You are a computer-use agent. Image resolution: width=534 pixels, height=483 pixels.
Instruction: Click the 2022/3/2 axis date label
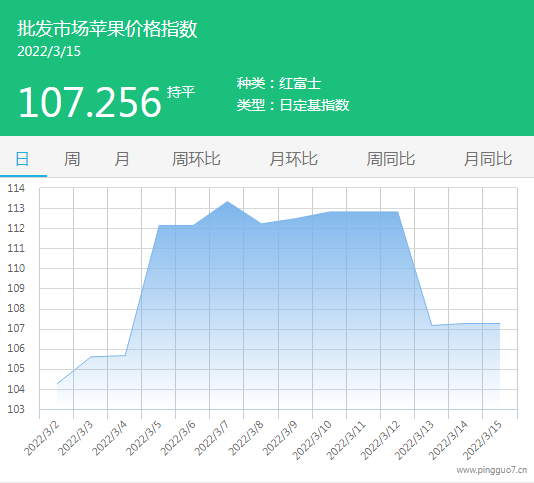pos(42,439)
